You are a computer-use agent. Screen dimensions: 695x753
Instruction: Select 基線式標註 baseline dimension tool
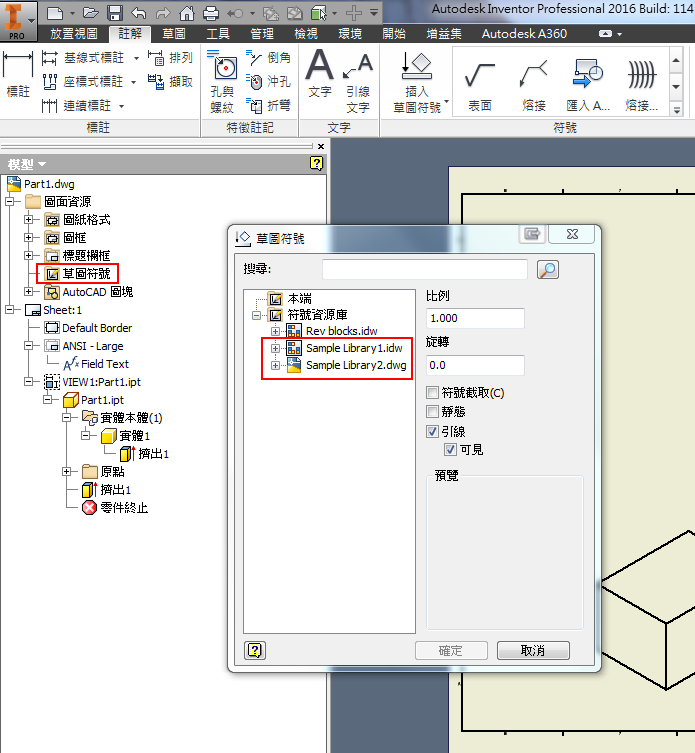coord(83,58)
